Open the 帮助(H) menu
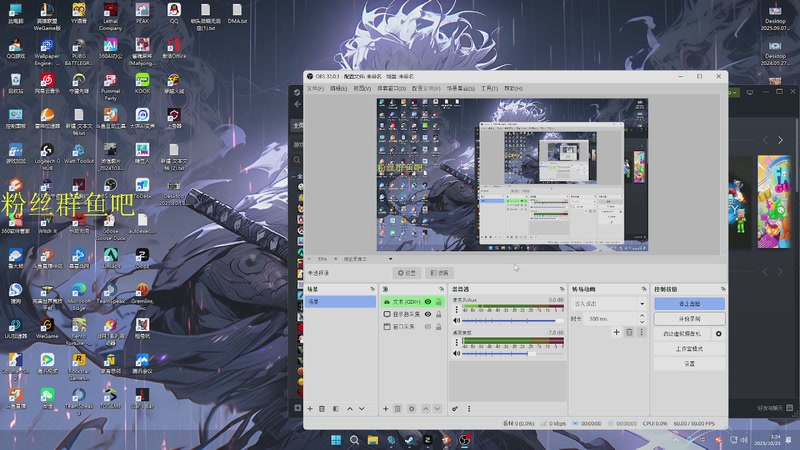Image resolution: width=800 pixels, height=450 pixels. coord(513,88)
